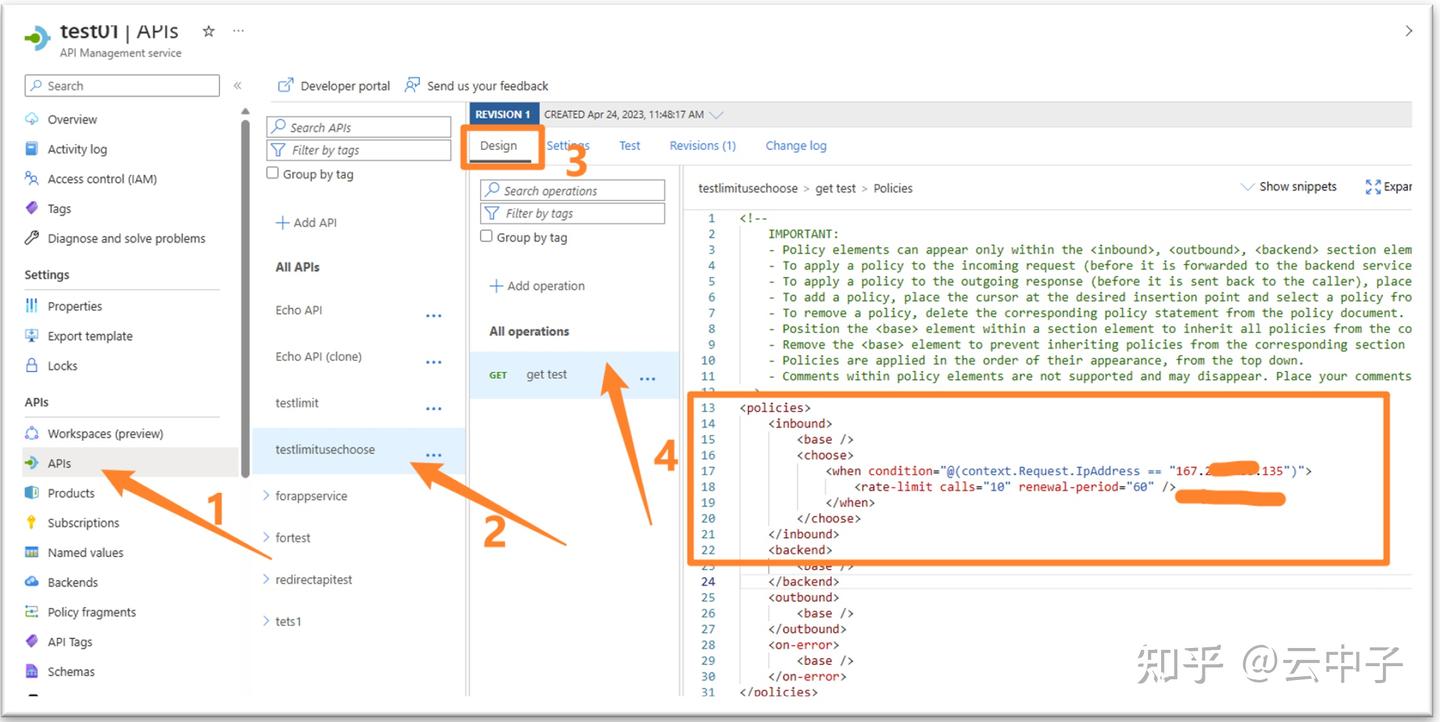
Task: Click the favorite star icon beside title
Action: 208,31
